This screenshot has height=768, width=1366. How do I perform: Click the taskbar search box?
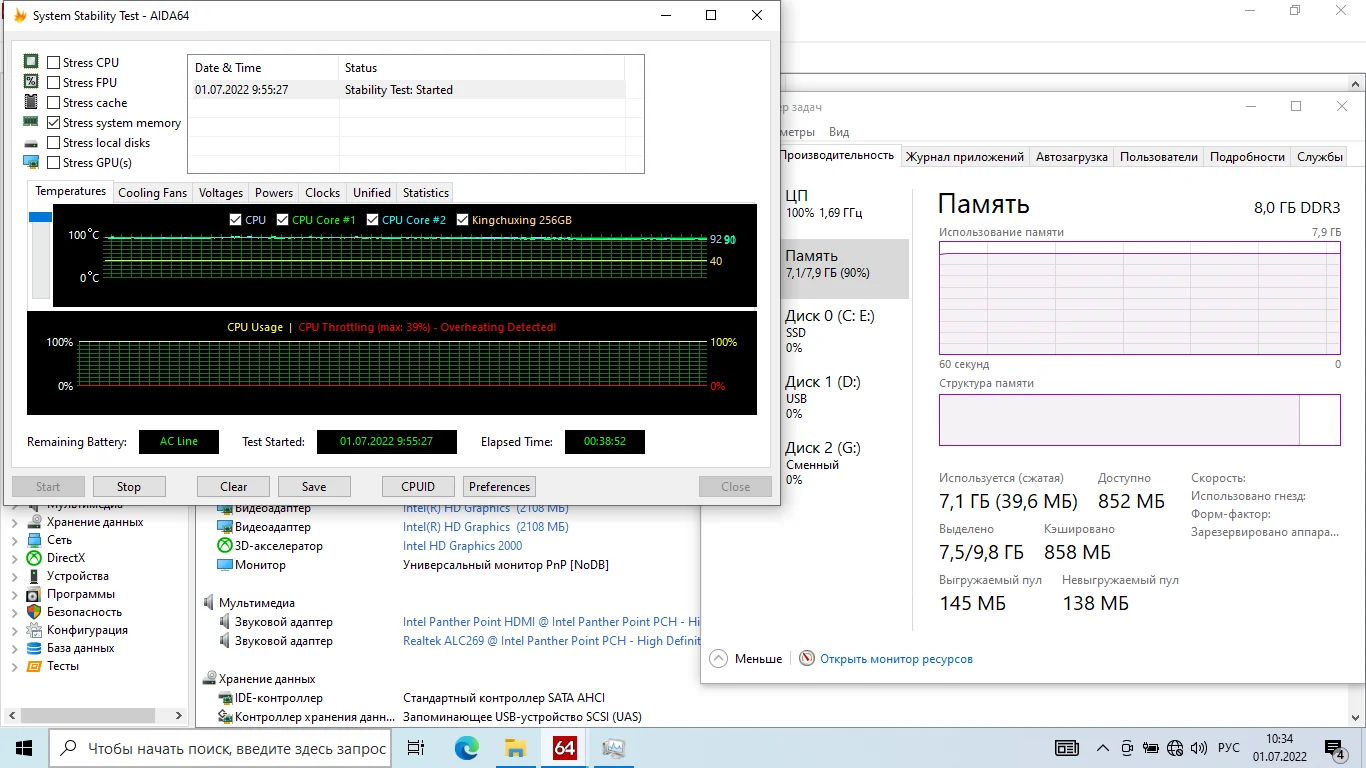[x=220, y=748]
